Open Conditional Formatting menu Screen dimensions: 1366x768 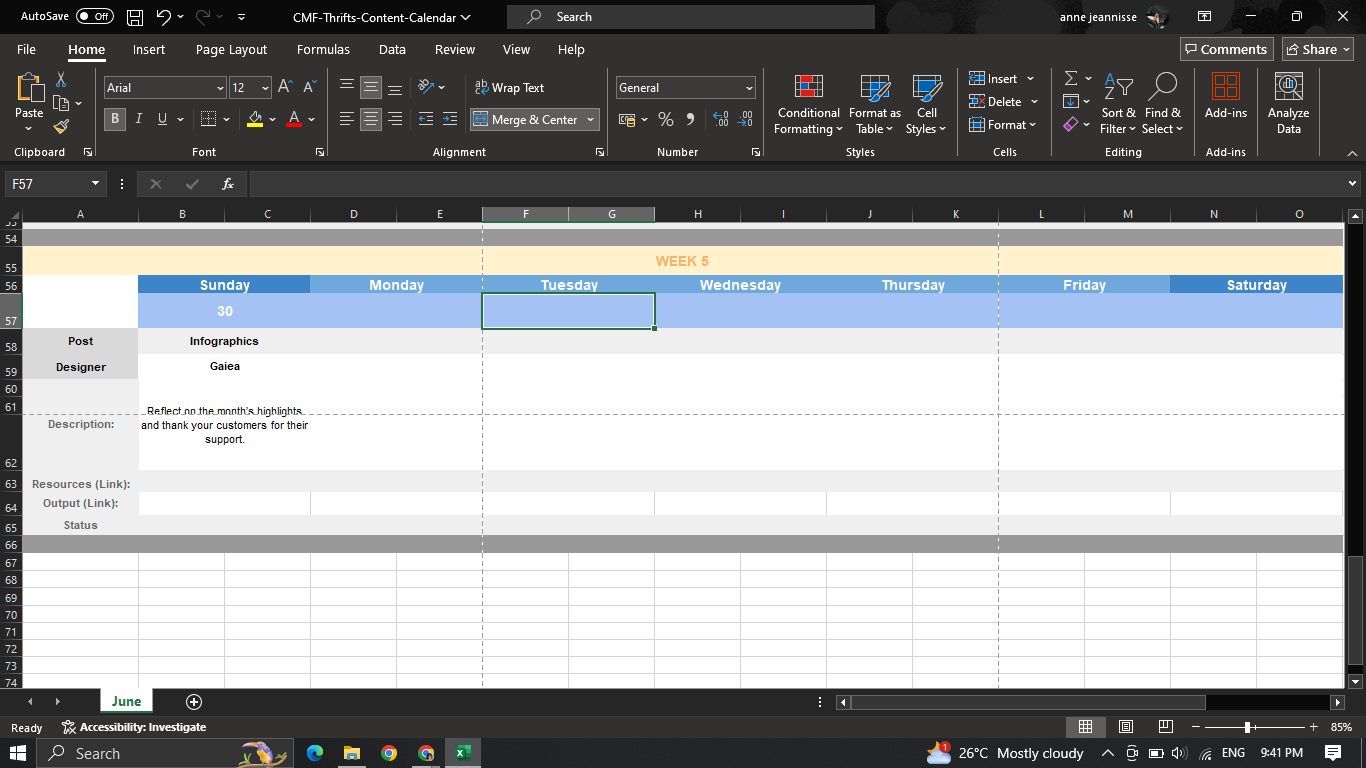[x=808, y=104]
